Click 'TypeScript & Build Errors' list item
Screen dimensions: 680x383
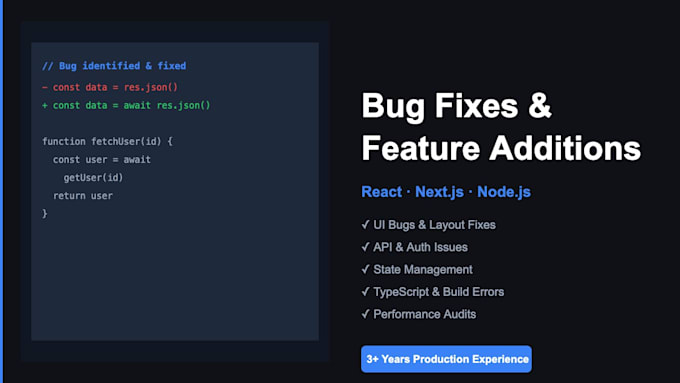point(433,292)
